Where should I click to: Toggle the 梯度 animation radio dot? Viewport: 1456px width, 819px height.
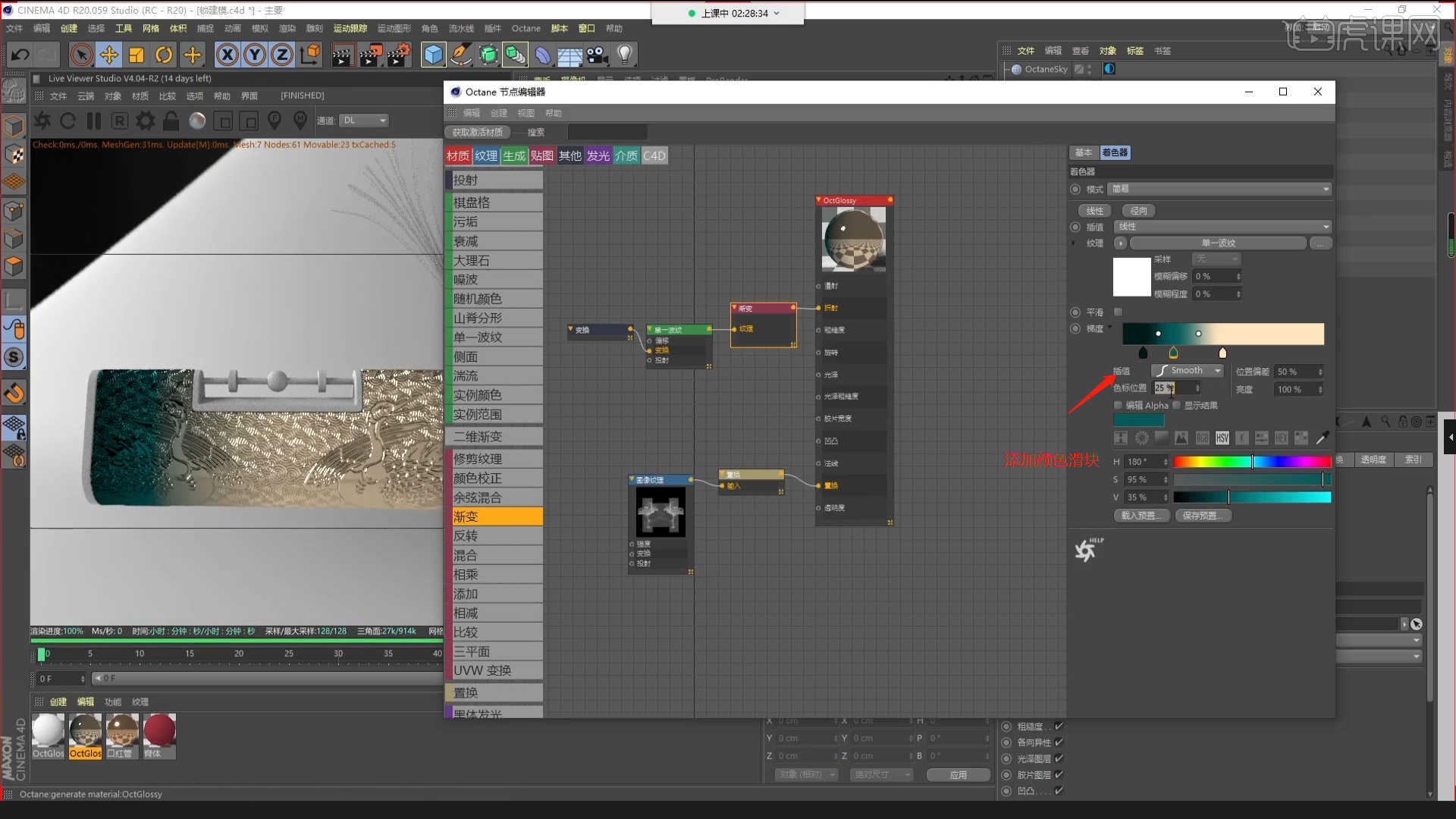pos(1075,328)
